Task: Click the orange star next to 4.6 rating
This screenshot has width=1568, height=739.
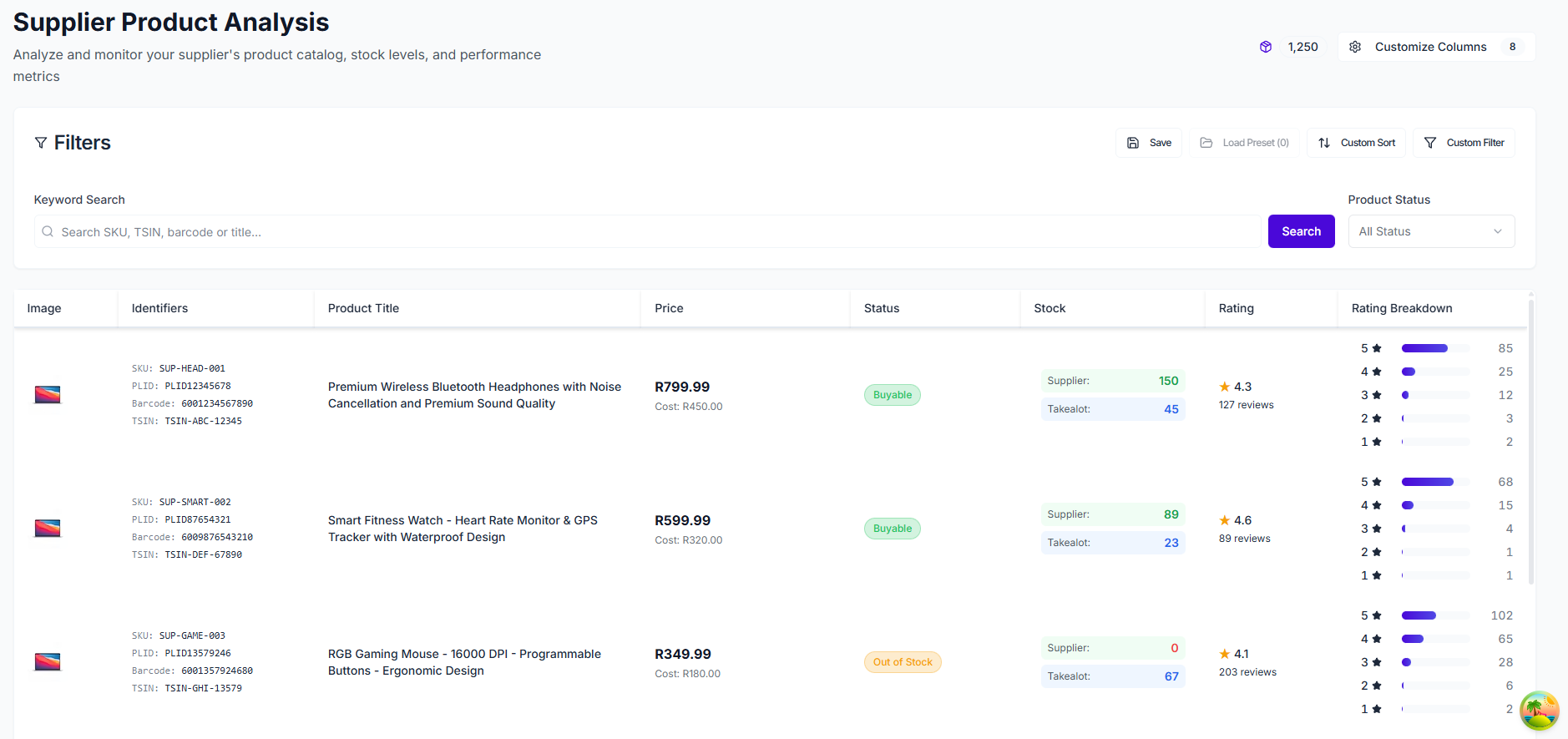Action: click(1225, 520)
